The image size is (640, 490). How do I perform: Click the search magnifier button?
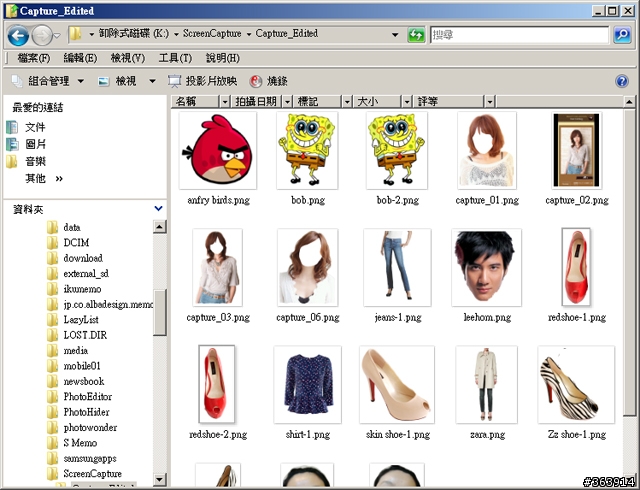pos(622,35)
